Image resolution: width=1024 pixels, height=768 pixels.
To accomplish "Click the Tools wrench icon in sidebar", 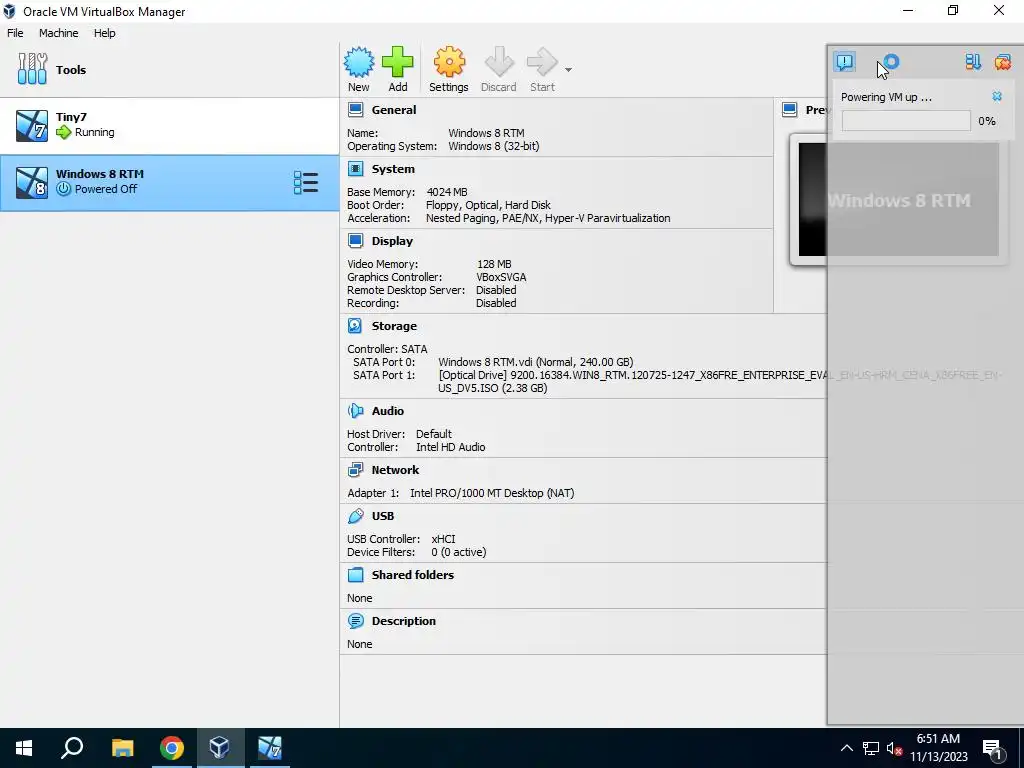I will [32, 69].
